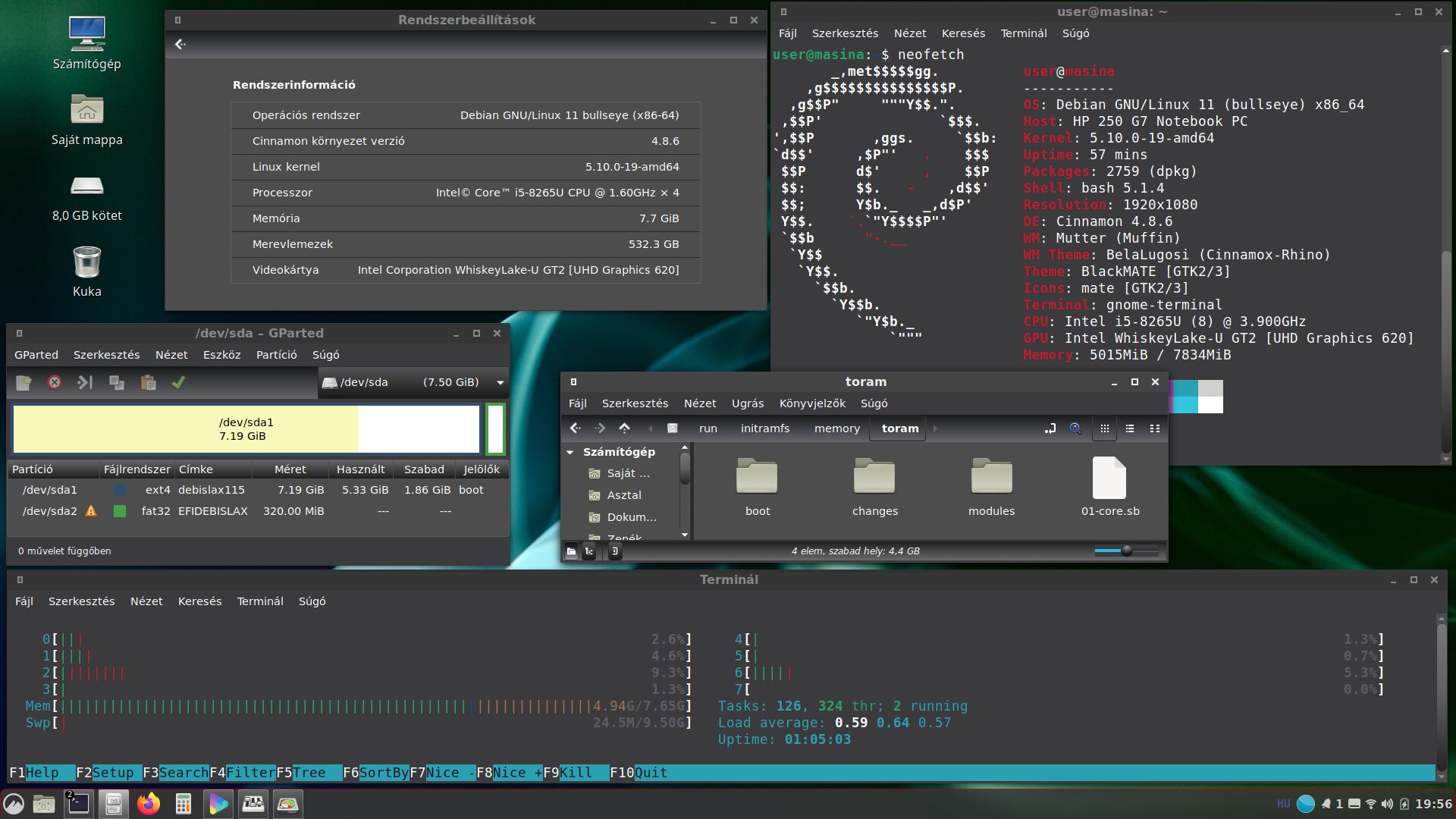This screenshot has height=819, width=1456.
Task: Open Könyvjelzők menu in toram
Action: click(812, 403)
